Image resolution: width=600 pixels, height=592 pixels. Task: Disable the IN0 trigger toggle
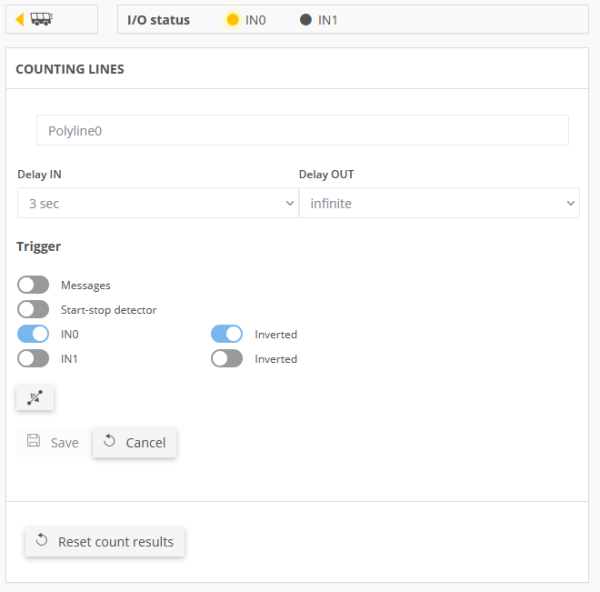33,334
